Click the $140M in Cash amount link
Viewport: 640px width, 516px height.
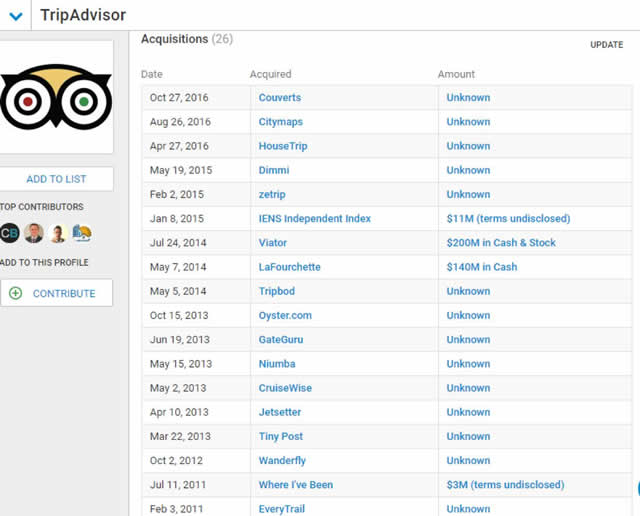pos(481,267)
